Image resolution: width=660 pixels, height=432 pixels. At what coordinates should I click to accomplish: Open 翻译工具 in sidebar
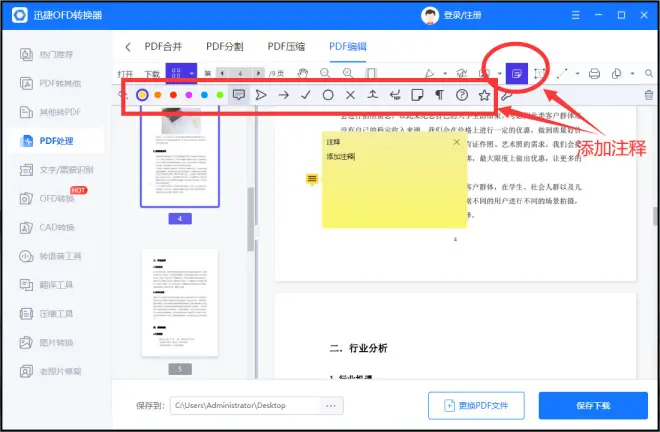pyautogui.click(x=57, y=285)
